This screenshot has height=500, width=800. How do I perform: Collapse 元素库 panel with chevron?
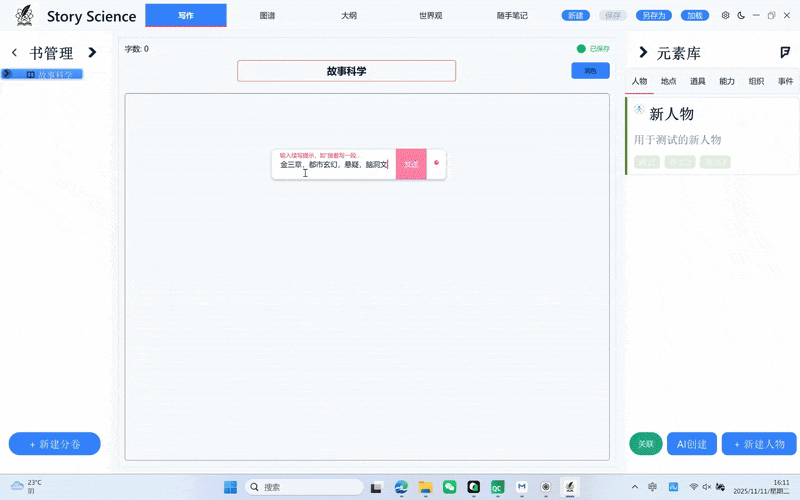[x=643, y=52]
